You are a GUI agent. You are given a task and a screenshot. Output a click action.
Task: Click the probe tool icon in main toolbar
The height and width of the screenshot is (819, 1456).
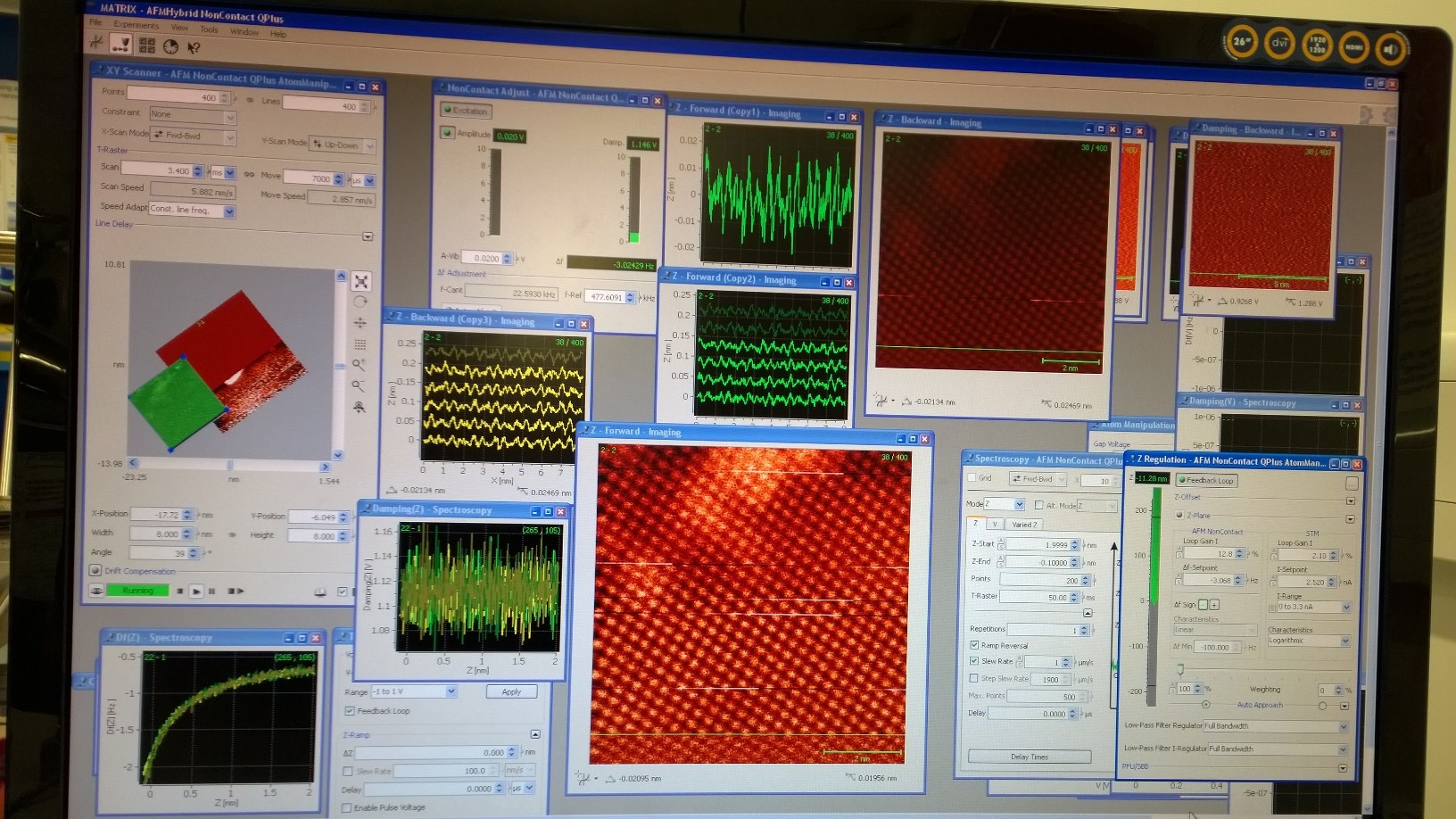point(98,40)
